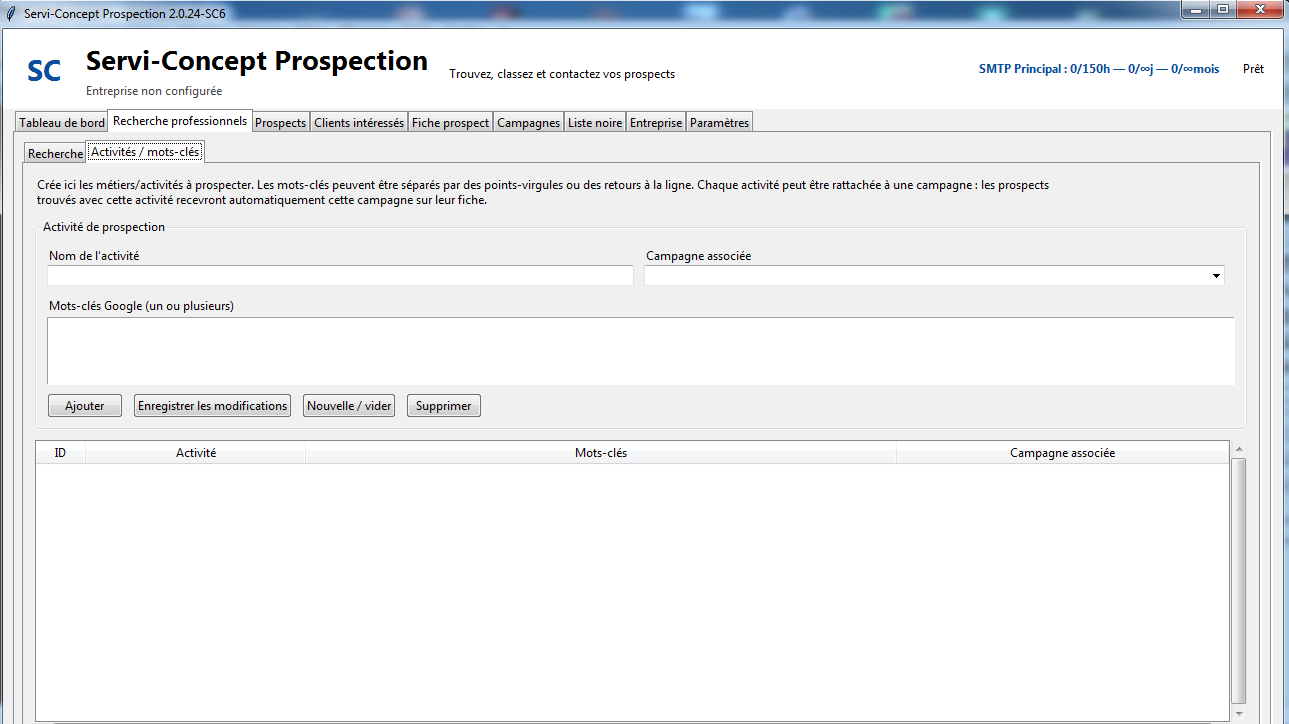1289x724 pixels.
Task: Focus the Nom de l'activité field
Action: tap(340, 275)
